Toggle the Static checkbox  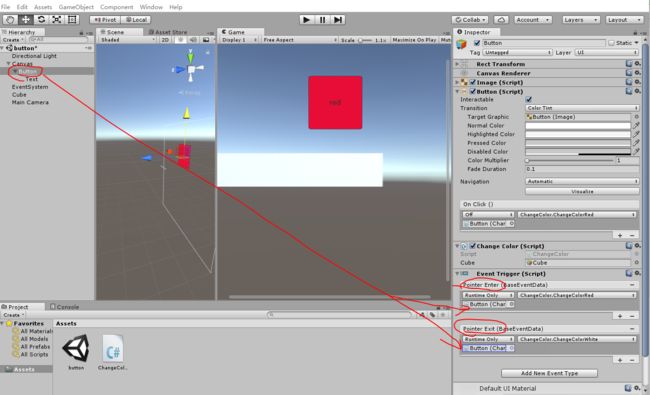point(611,43)
